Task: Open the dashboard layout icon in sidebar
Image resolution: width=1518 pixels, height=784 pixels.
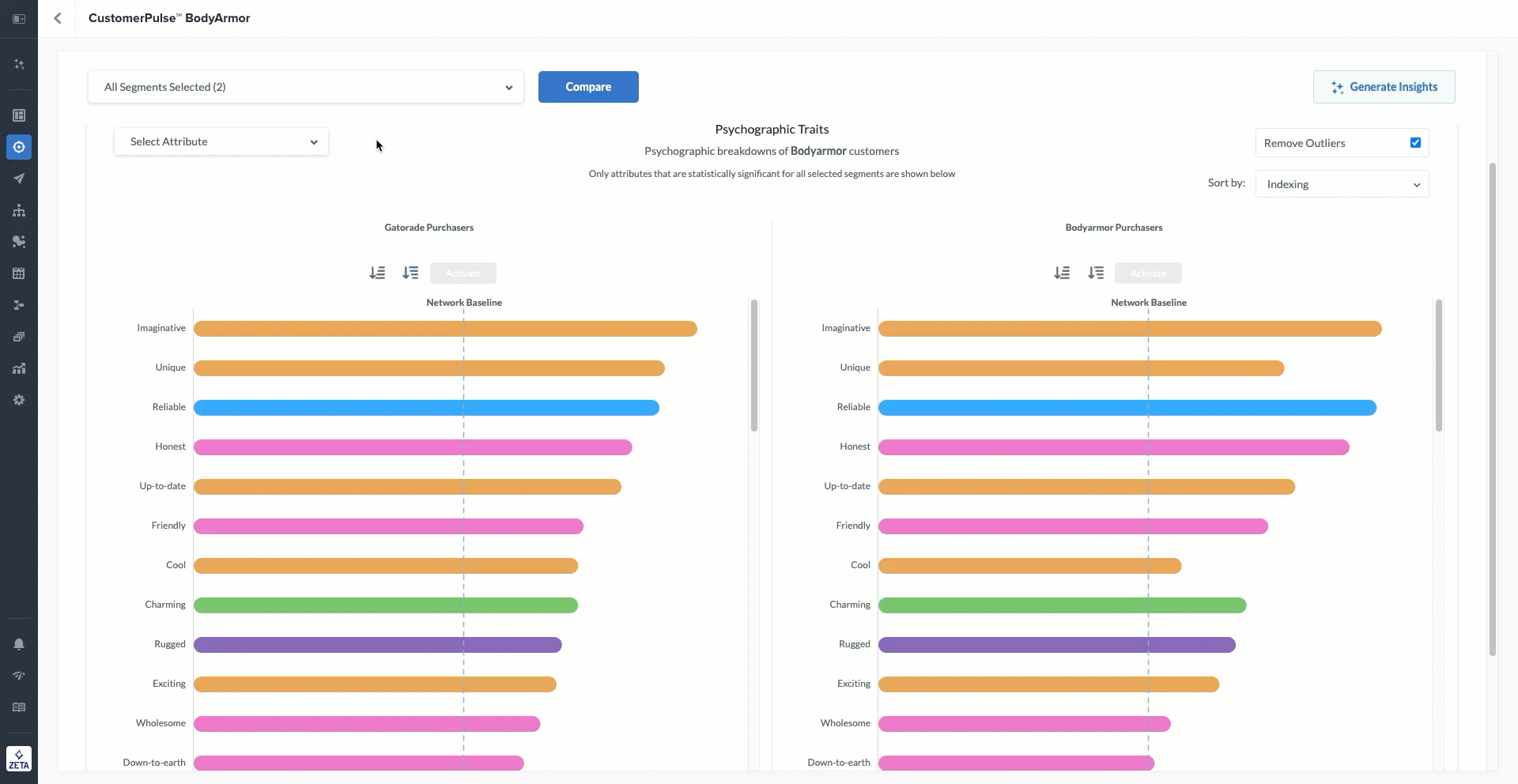Action: (x=19, y=115)
